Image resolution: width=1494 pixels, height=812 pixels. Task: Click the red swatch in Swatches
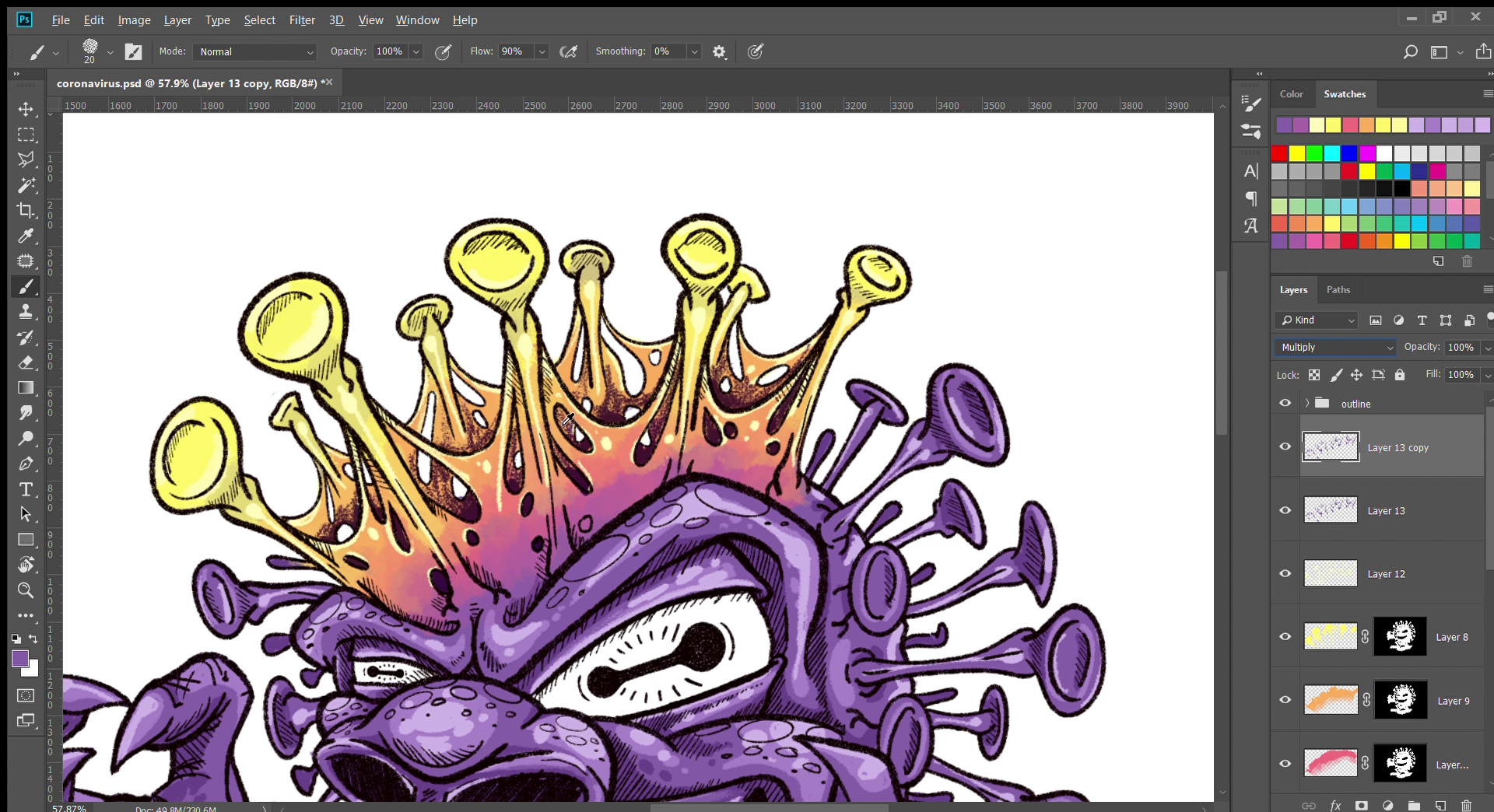1279,153
